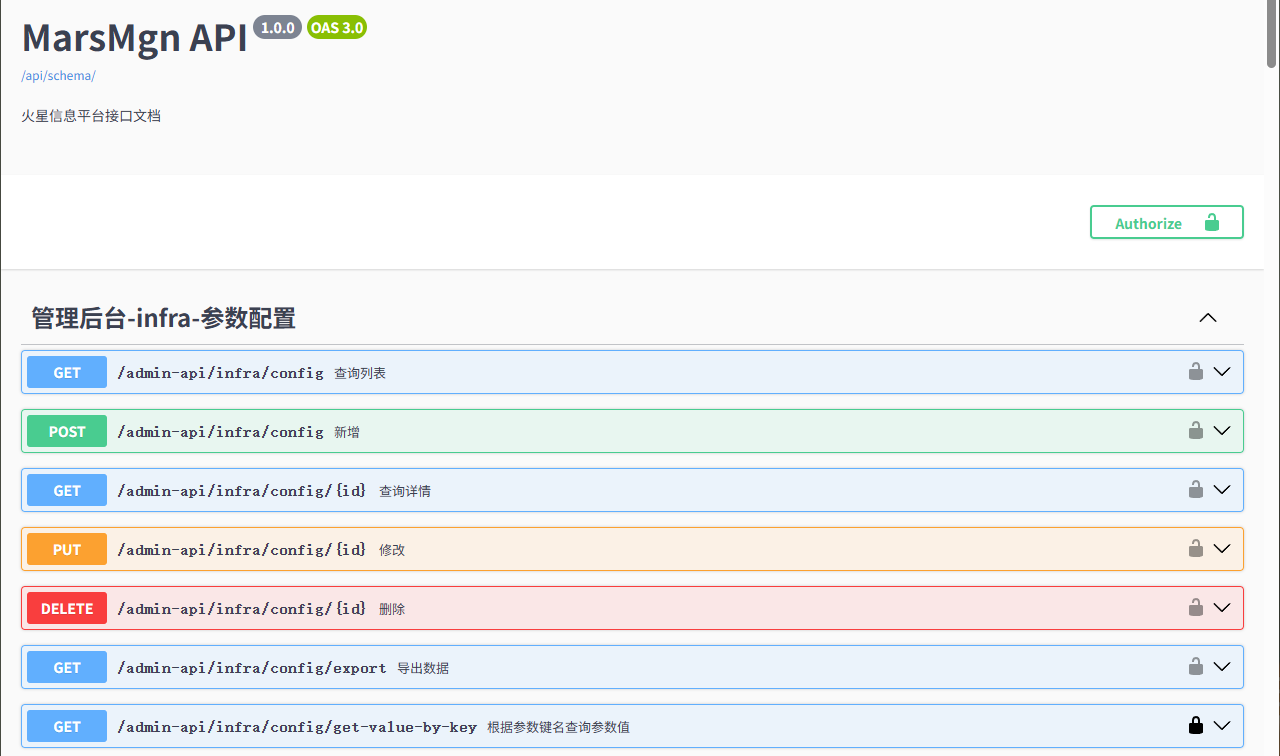Expand the GET 查询详情 endpoint chevron

[1221, 490]
